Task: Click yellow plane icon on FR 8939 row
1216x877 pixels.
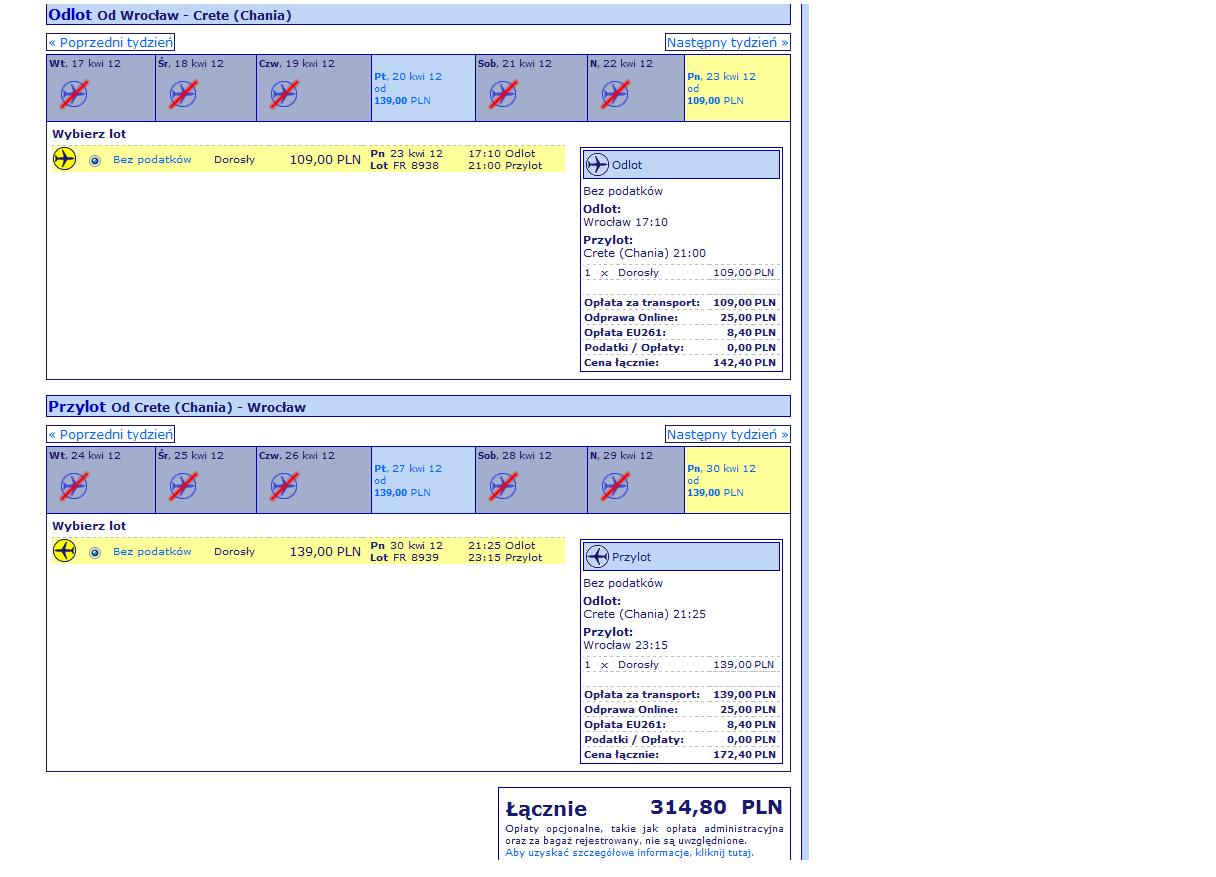Action: 65,551
